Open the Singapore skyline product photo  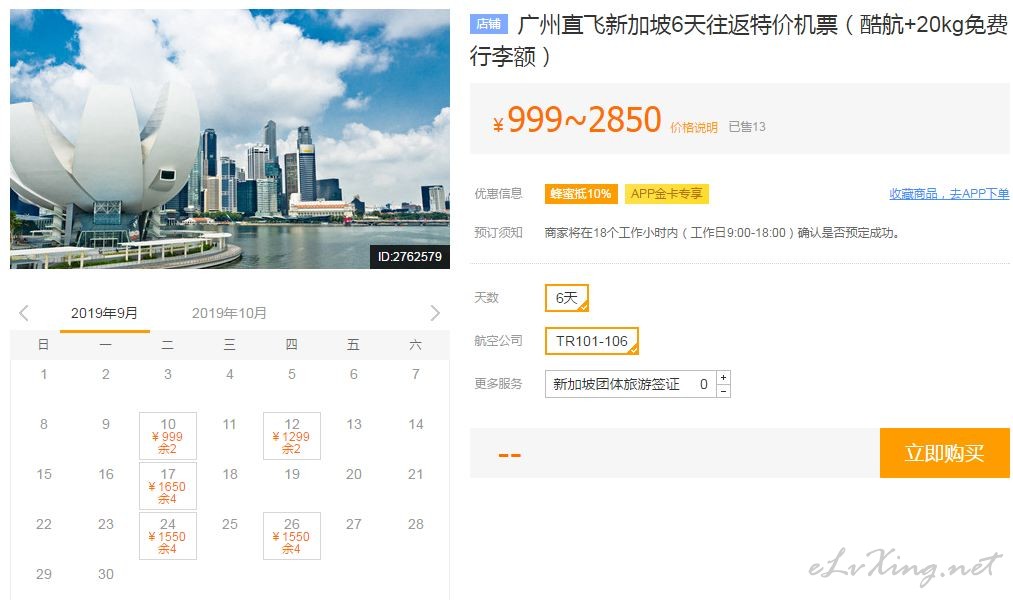point(229,139)
